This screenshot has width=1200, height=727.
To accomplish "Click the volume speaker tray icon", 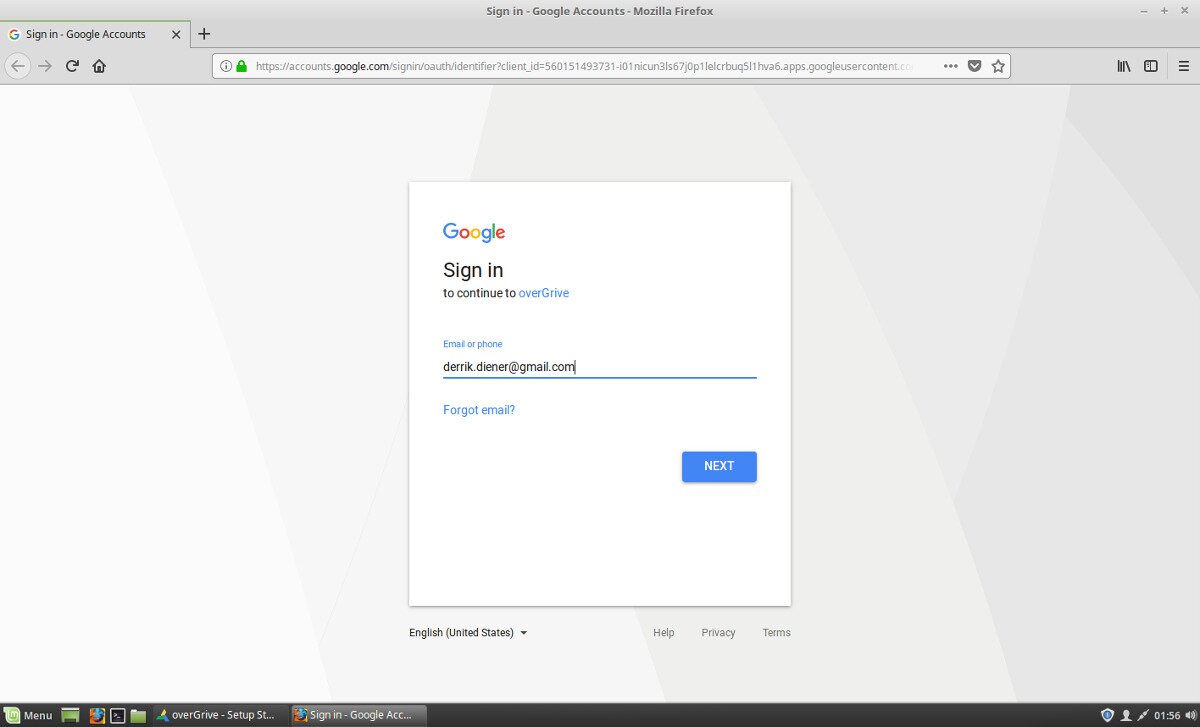I will click(x=1190, y=715).
